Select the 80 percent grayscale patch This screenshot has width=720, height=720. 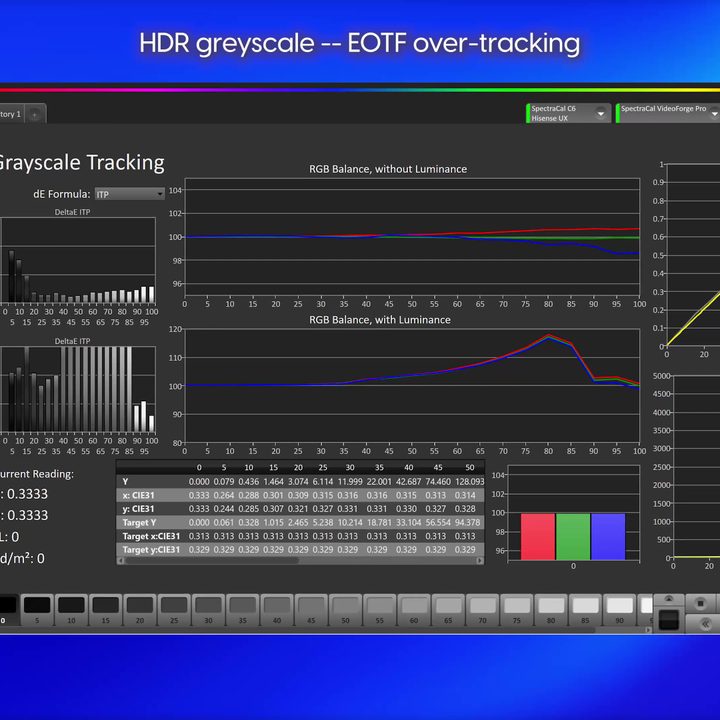point(551,609)
